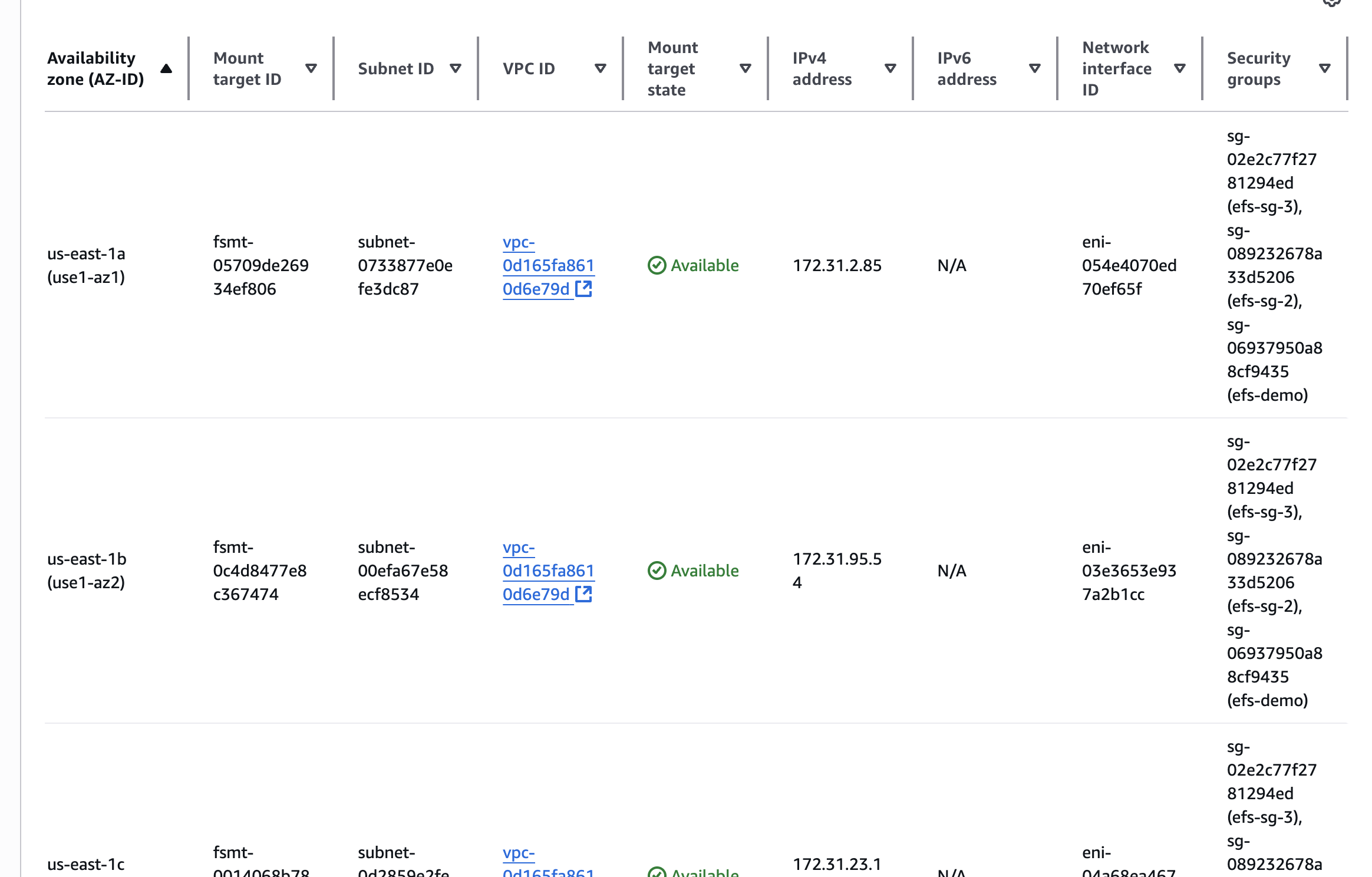1372x877 pixels.
Task: Click Mount target ID sort arrow
Action: [311, 68]
